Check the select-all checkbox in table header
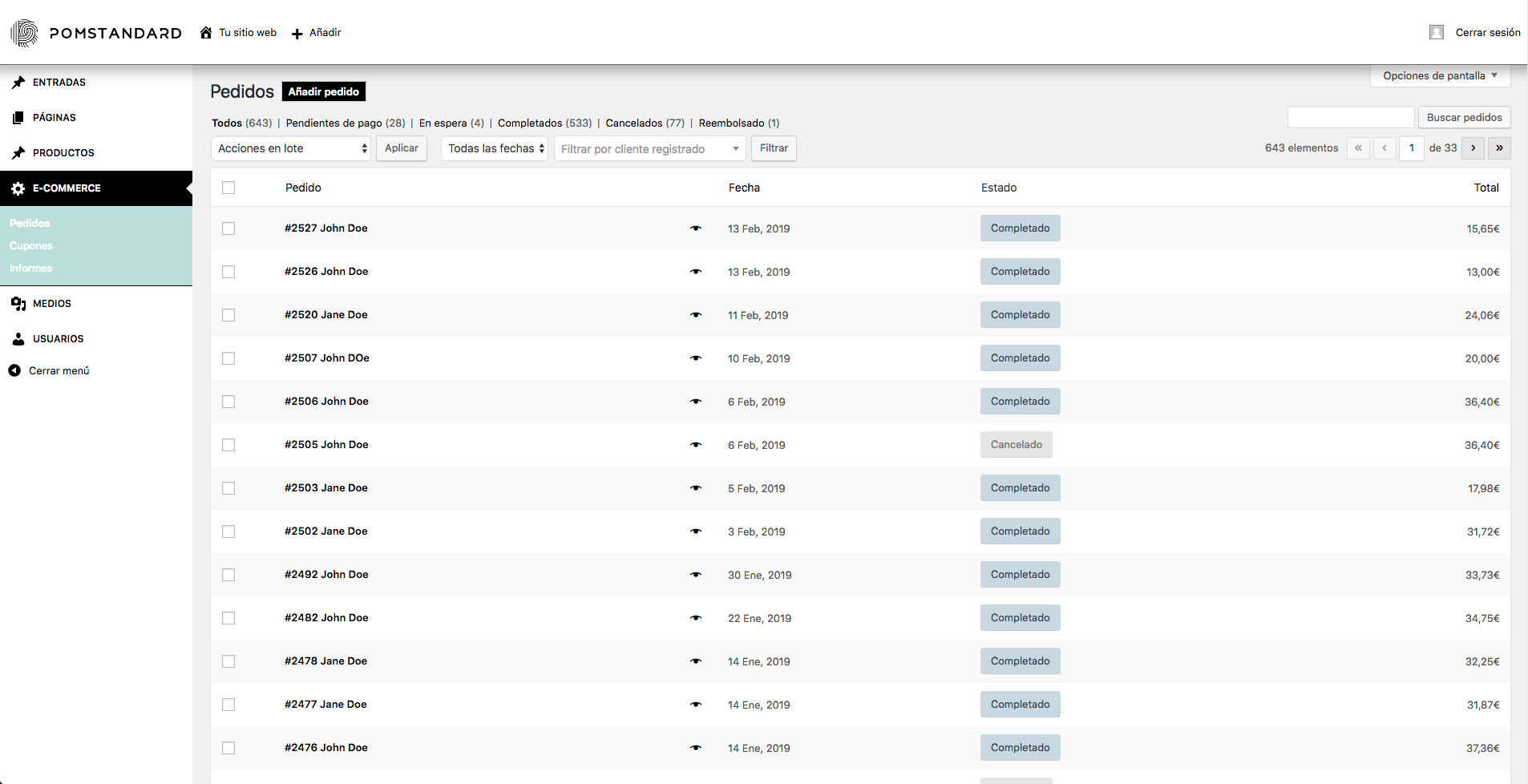This screenshot has width=1528, height=784. [x=228, y=188]
